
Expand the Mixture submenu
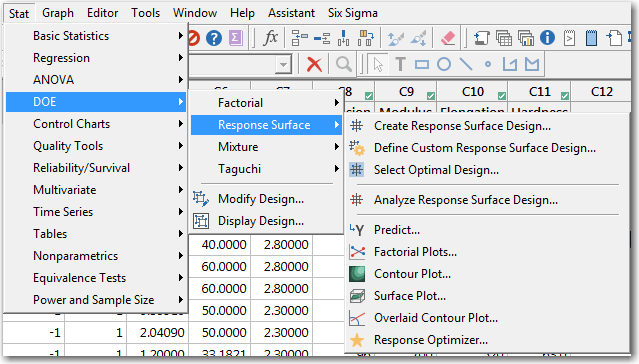[x=266, y=147]
